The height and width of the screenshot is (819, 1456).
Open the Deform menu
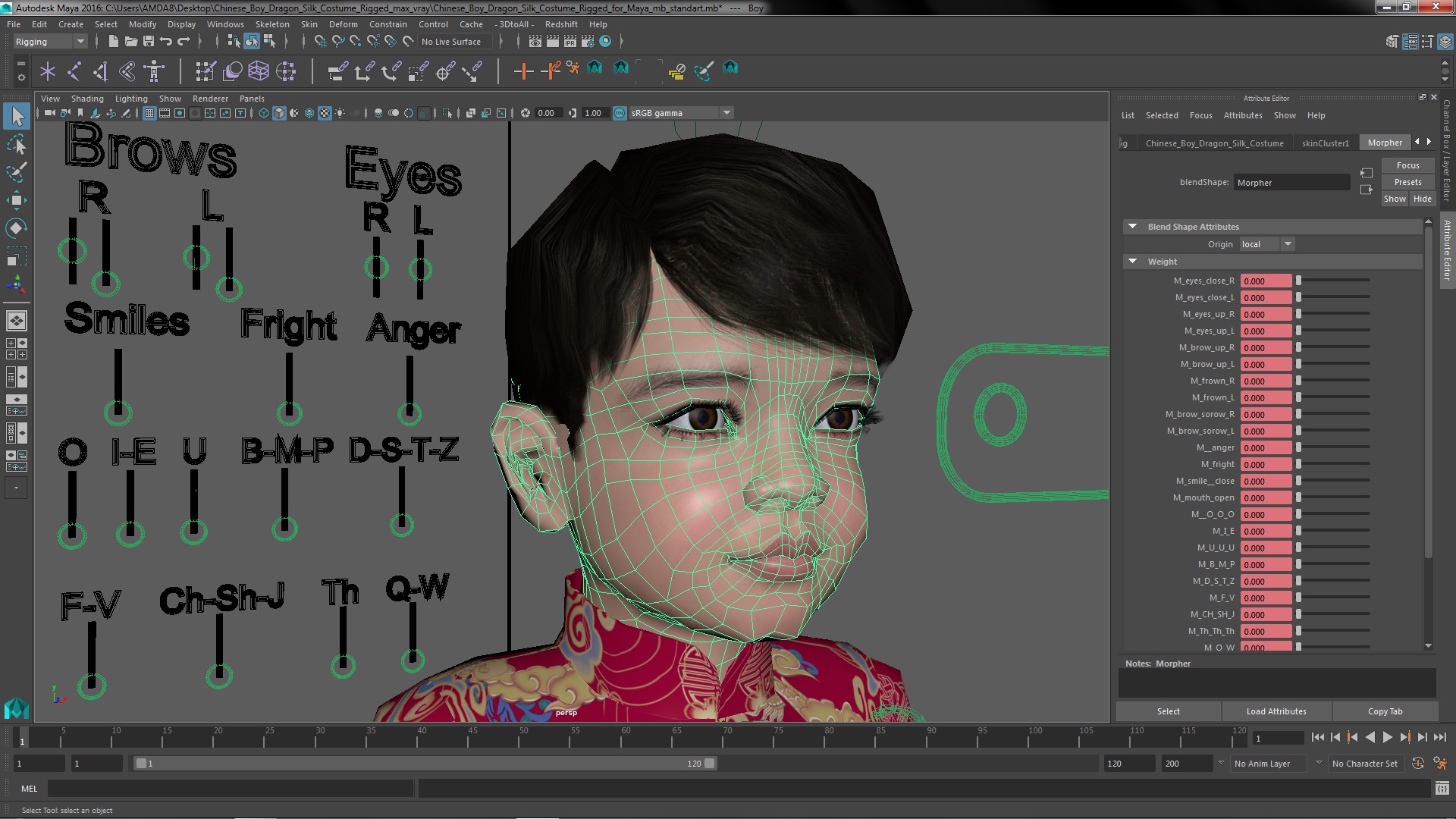coord(343,24)
